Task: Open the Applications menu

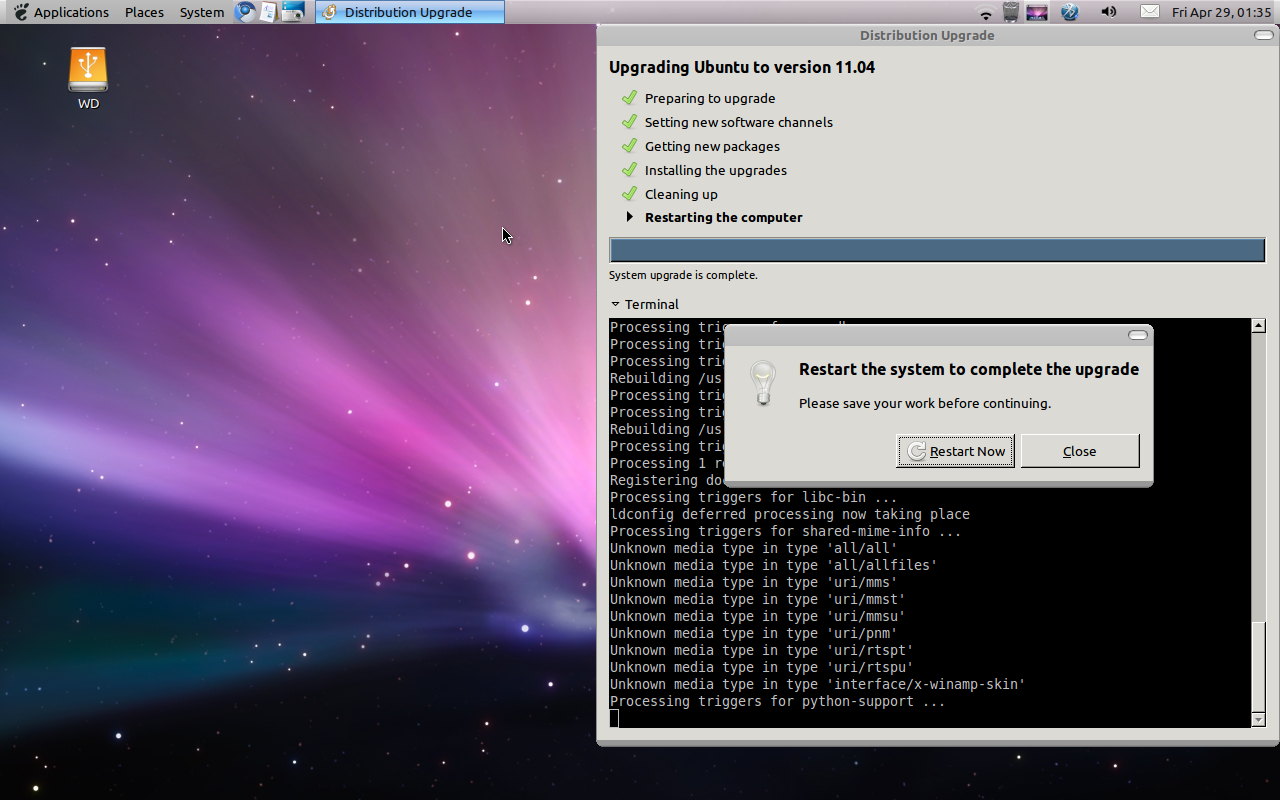Action: (71, 12)
